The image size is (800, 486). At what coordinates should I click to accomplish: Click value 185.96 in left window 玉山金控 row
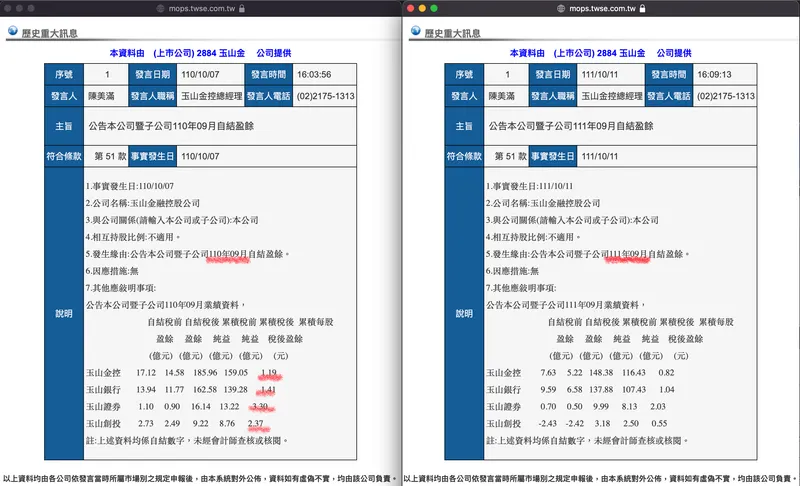point(205,373)
